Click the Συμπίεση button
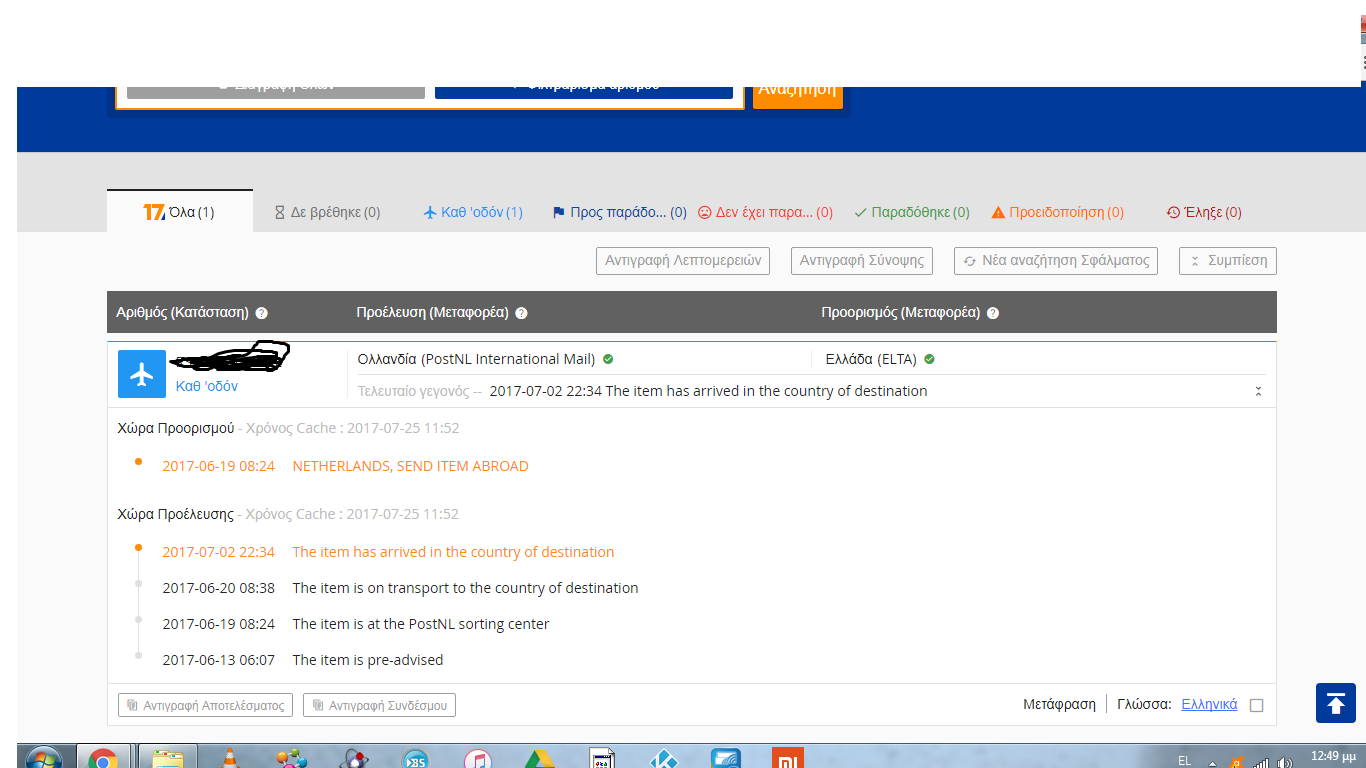Viewport: 1366px width, 768px height. [1228, 261]
